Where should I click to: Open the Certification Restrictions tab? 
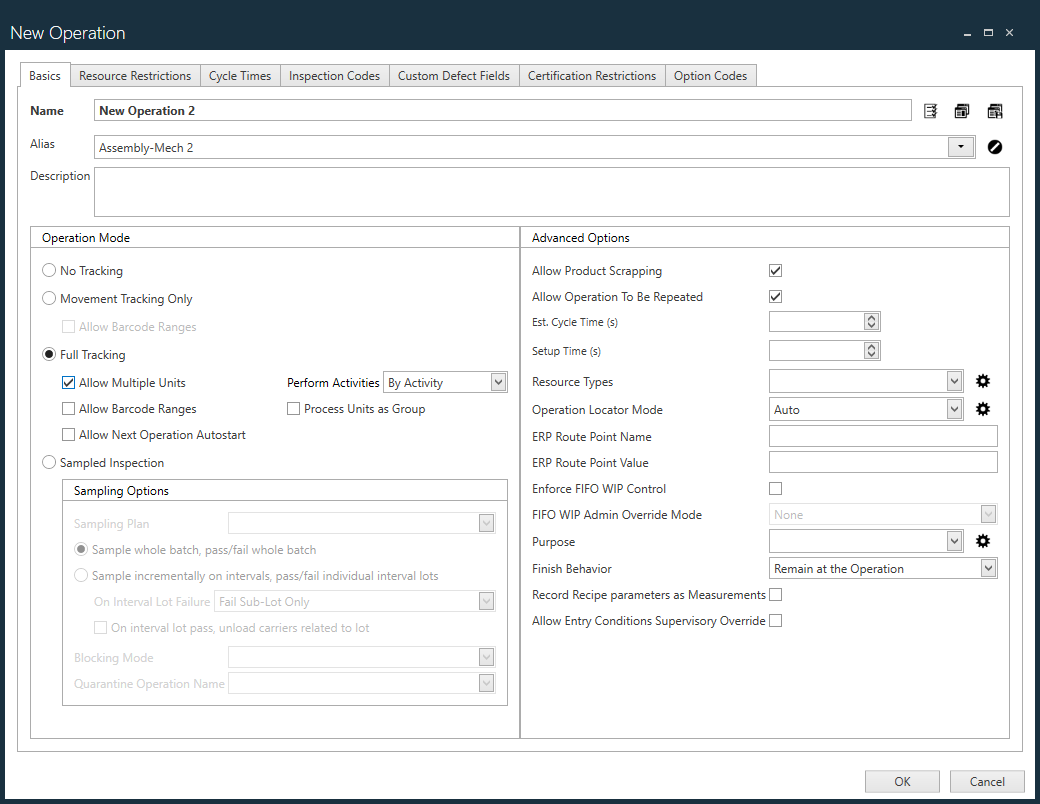tap(591, 75)
